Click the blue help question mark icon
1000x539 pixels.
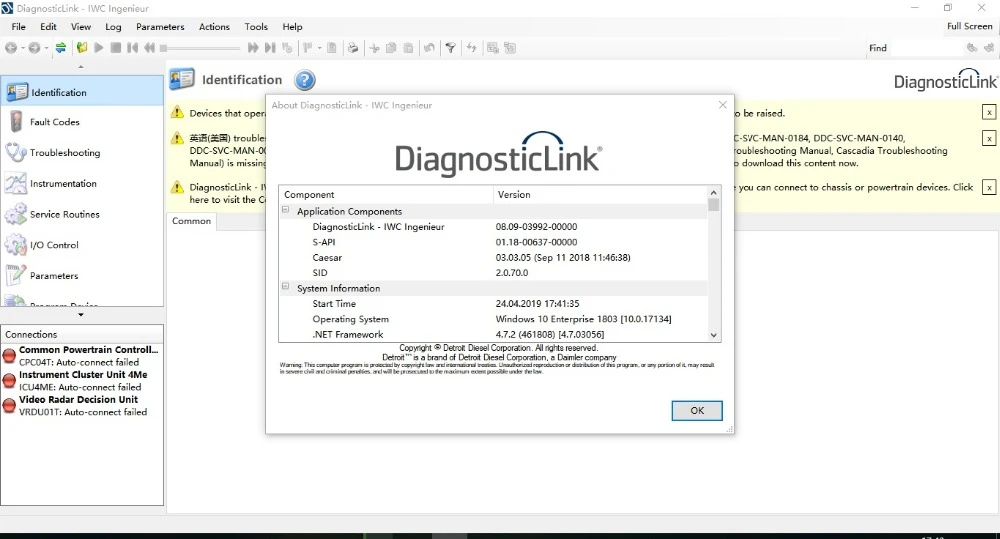pyautogui.click(x=305, y=80)
